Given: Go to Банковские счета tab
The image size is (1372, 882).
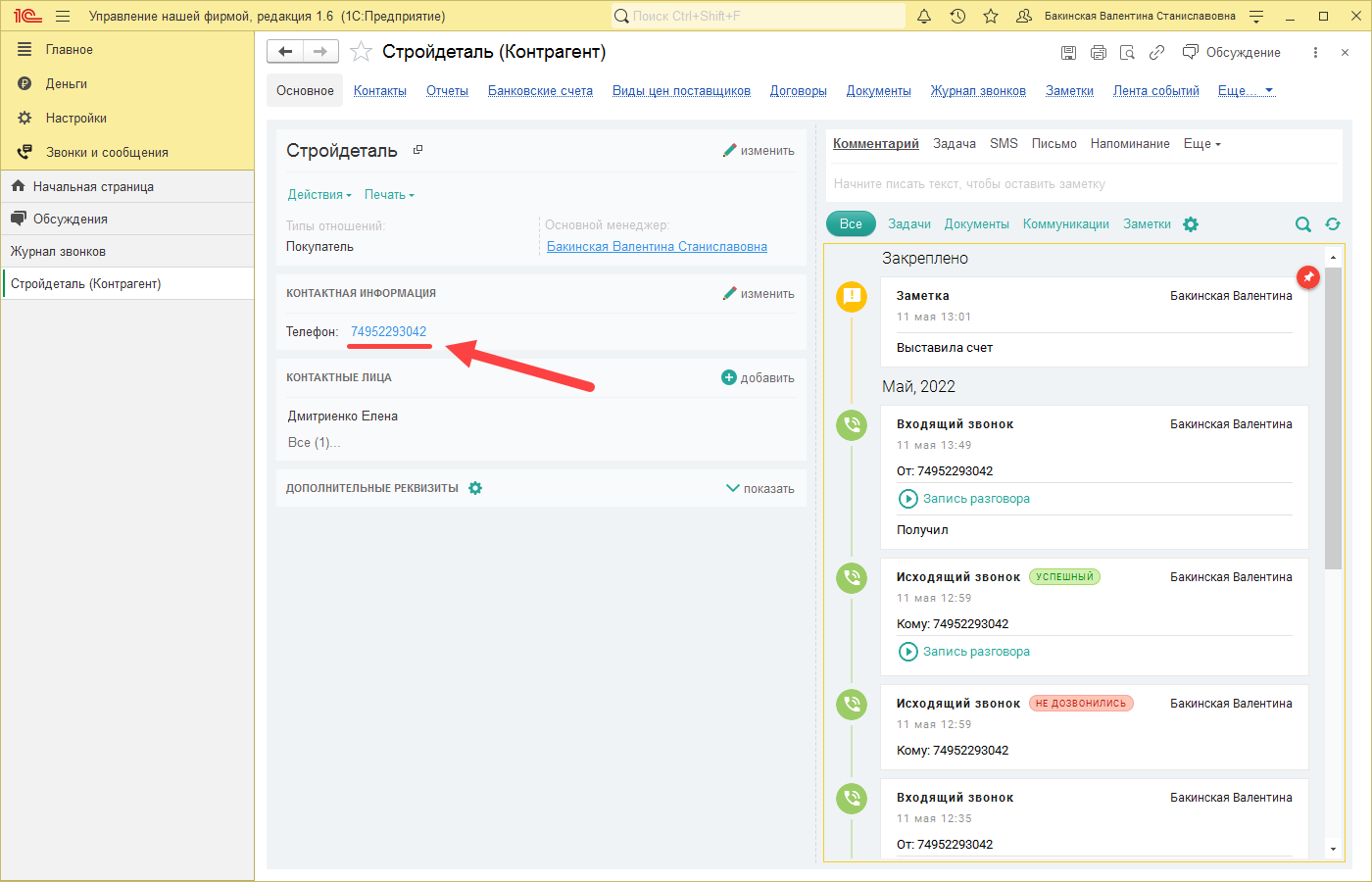Looking at the screenshot, I should point(540,91).
